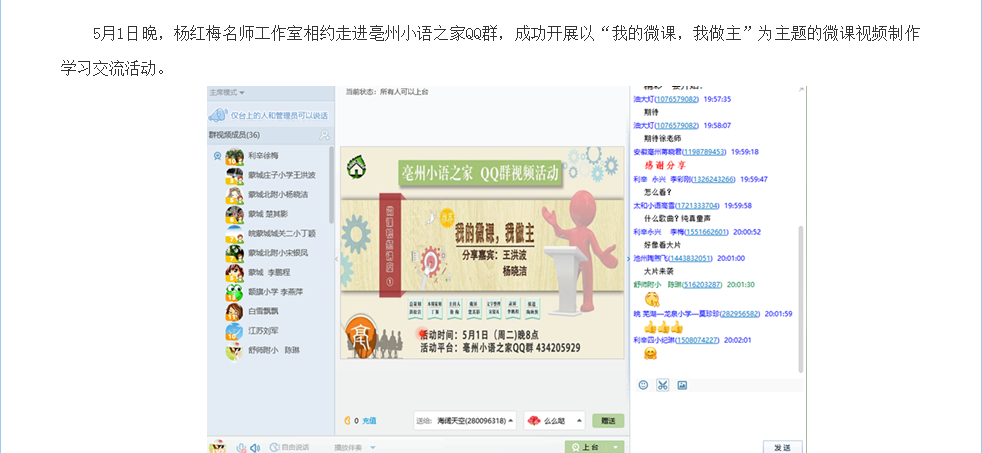This screenshot has height=453, width=982.
Task: Click avatar of 蒙城 楚其影
Action: pos(234,214)
